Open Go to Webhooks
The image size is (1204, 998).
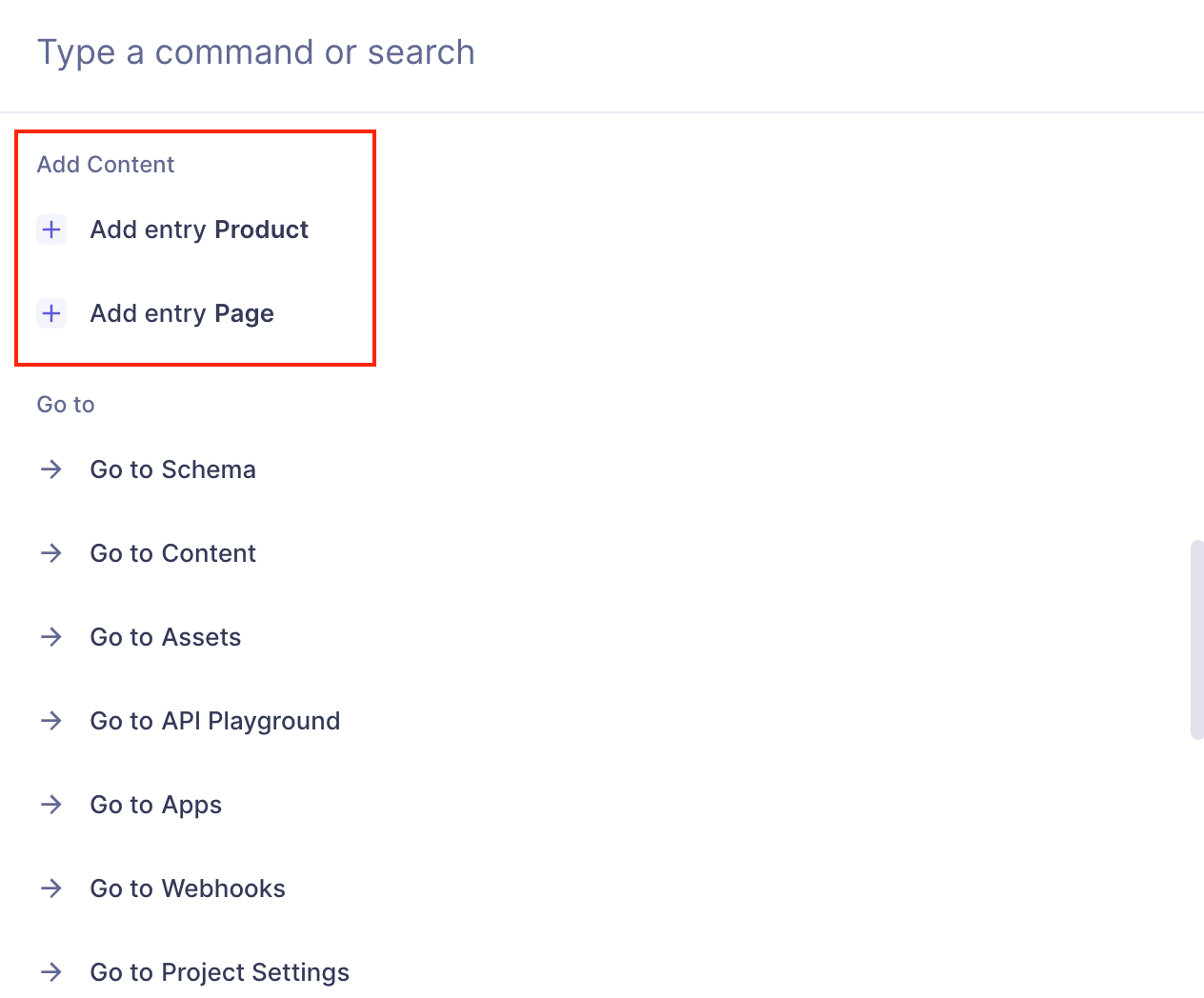pyautogui.click(x=188, y=888)
